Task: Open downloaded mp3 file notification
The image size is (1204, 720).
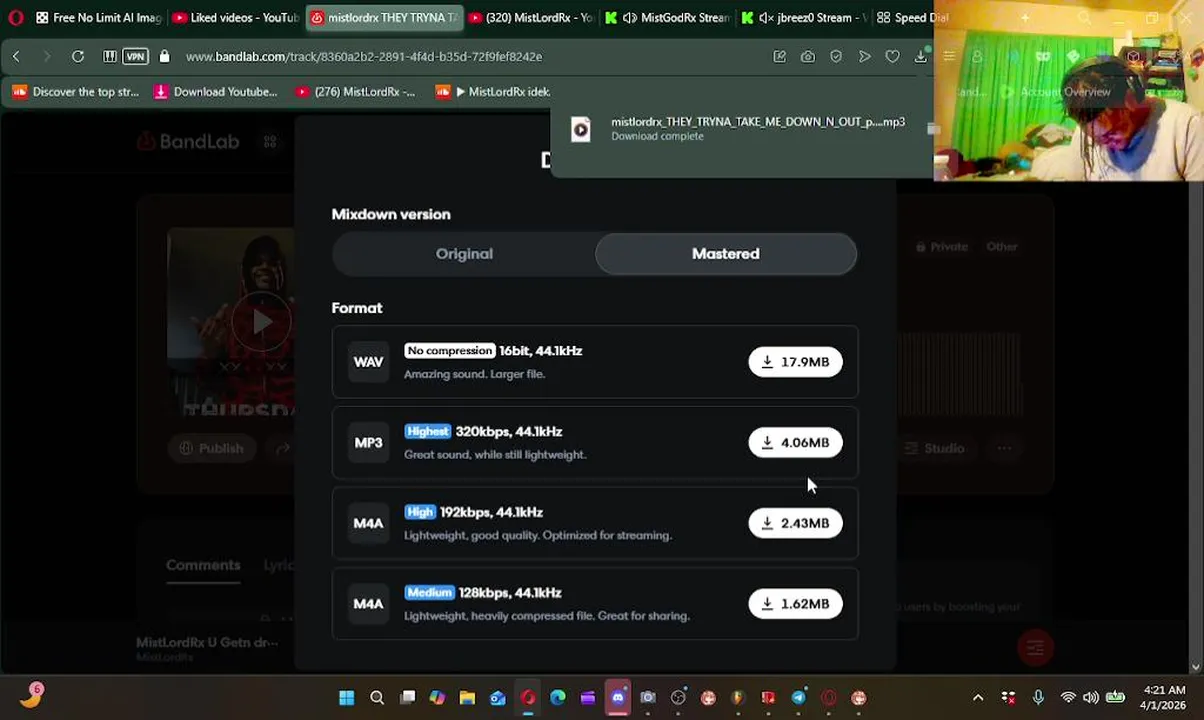Action: (740, 128)
